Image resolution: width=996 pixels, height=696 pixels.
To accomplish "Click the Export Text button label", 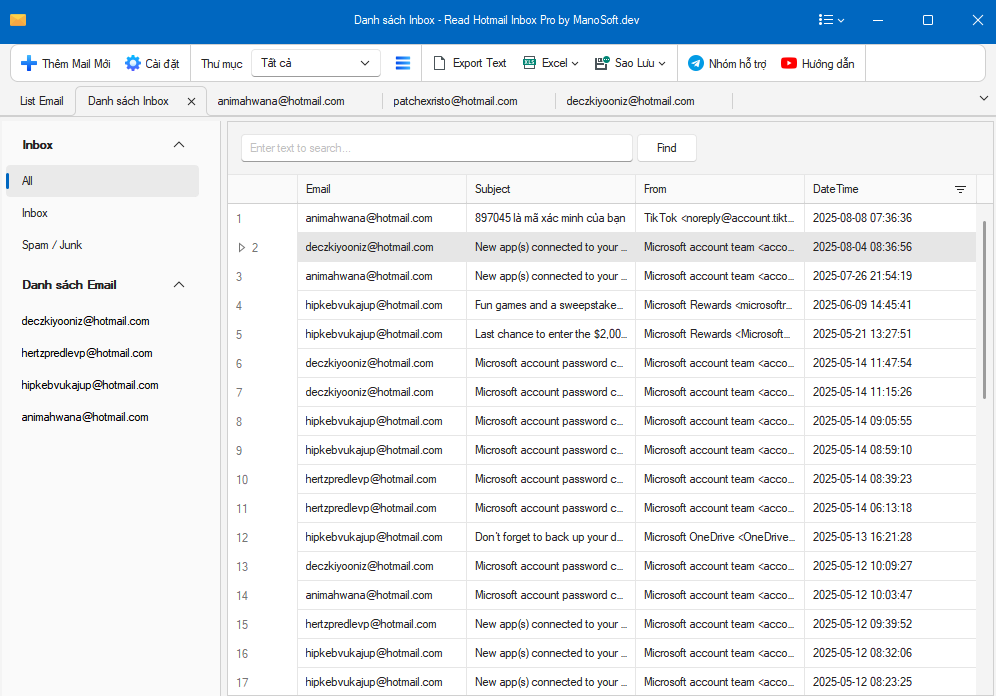I will [480, 63].
